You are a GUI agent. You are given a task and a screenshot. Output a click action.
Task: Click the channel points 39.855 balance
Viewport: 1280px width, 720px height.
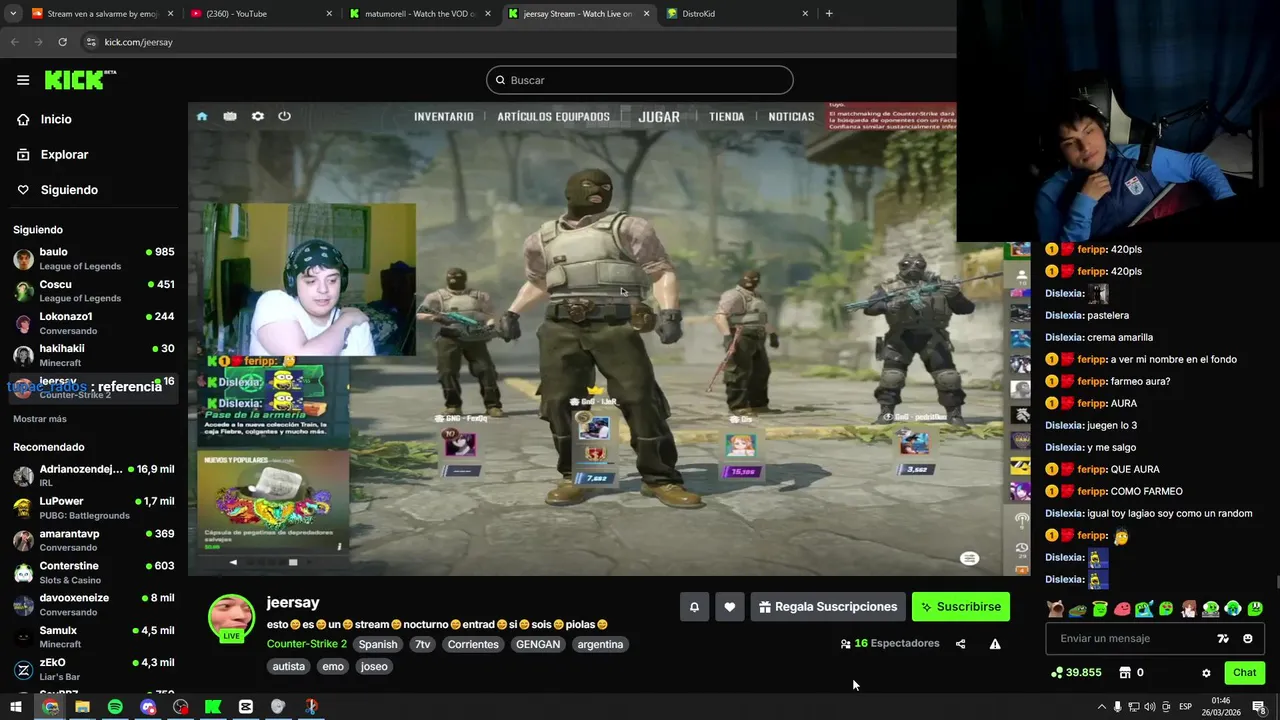coord(1076,673)
